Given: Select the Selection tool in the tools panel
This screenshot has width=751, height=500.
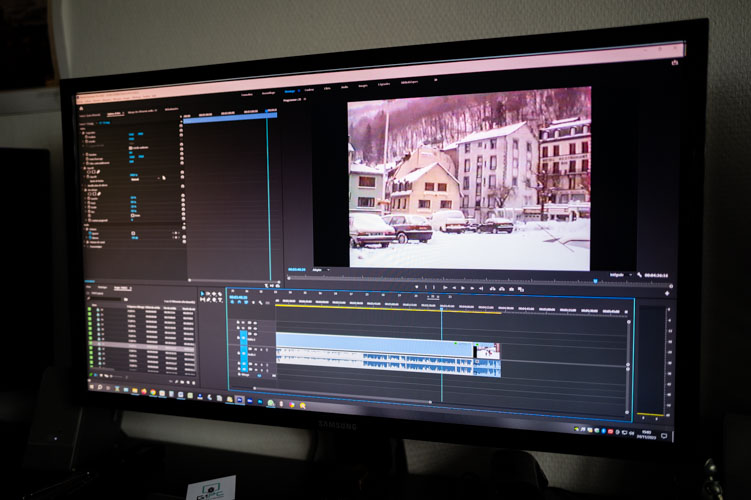Looking at the screenshot, I should click(x=202, y=294).
